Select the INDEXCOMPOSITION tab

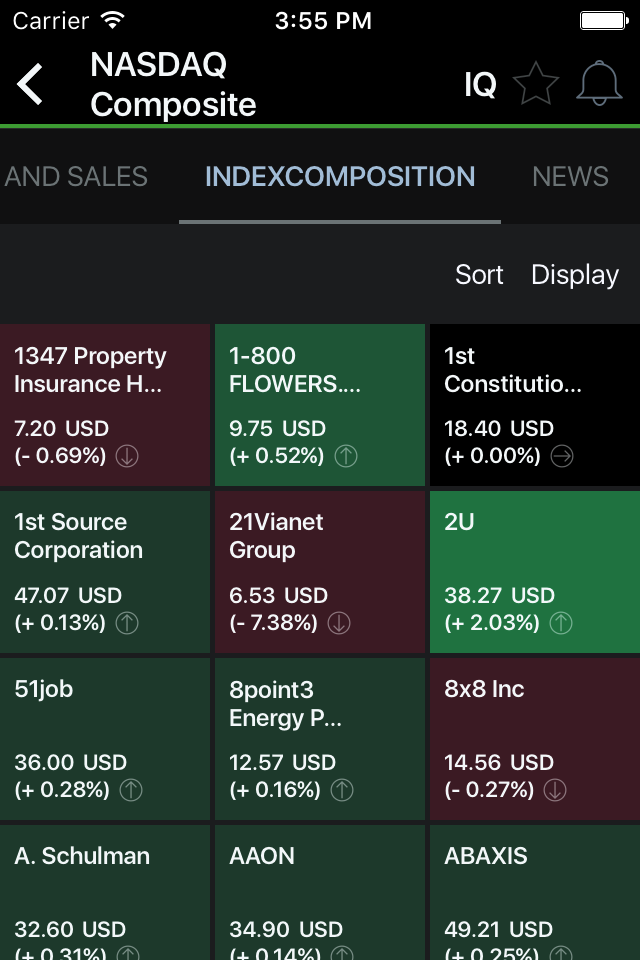[340, 176]
